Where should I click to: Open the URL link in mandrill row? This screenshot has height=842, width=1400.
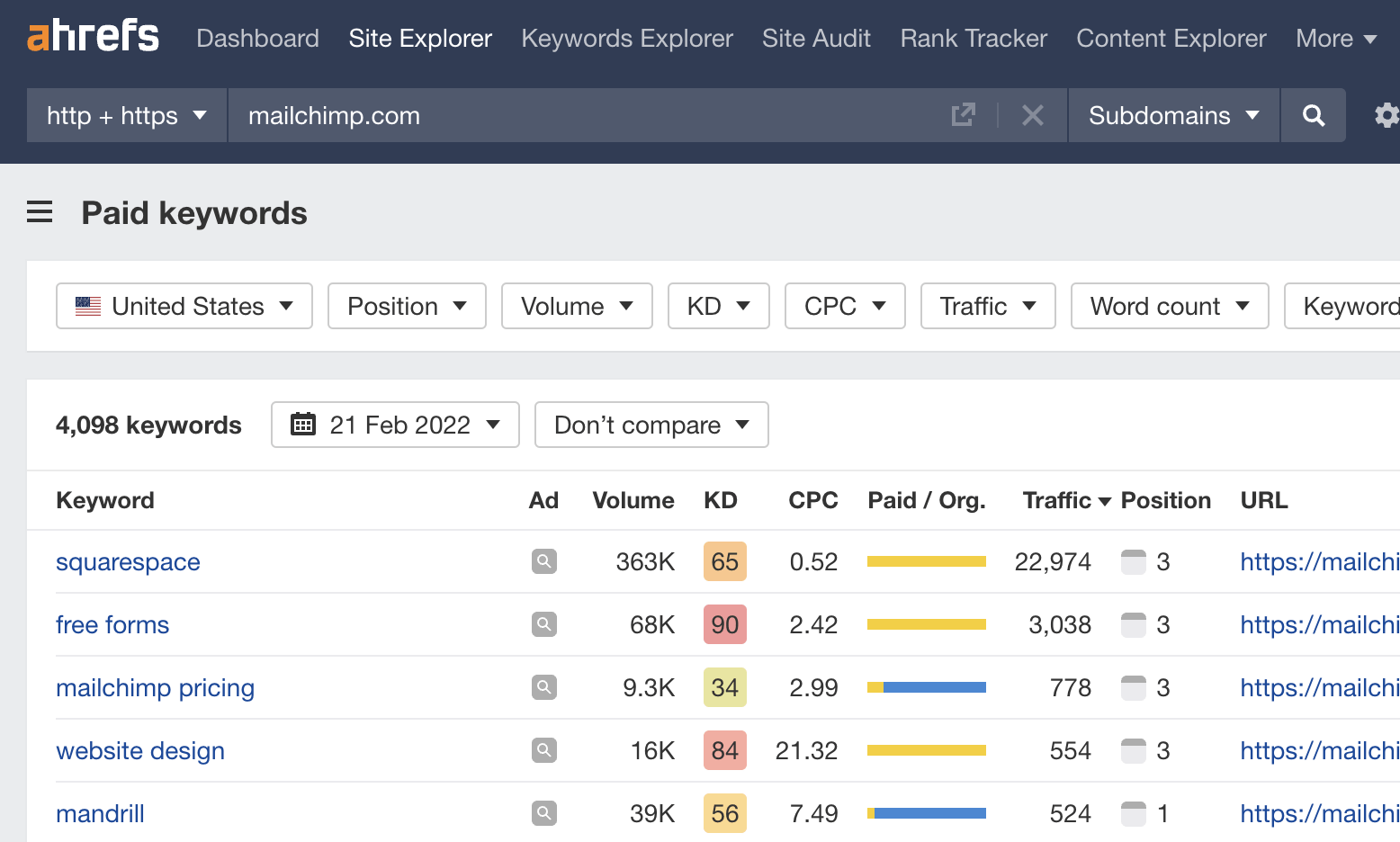coord(1320,814)
